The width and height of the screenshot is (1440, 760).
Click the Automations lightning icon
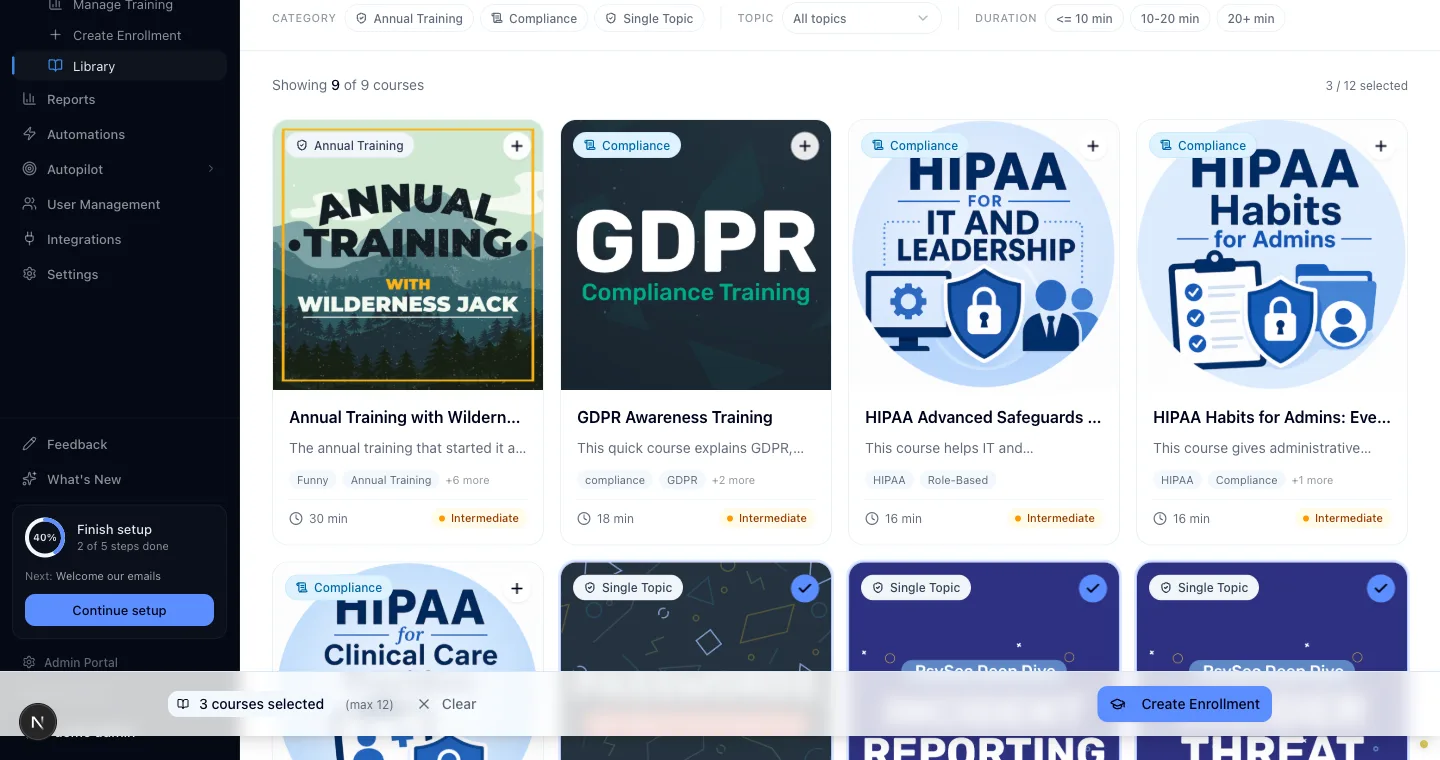tap(29, 134)
